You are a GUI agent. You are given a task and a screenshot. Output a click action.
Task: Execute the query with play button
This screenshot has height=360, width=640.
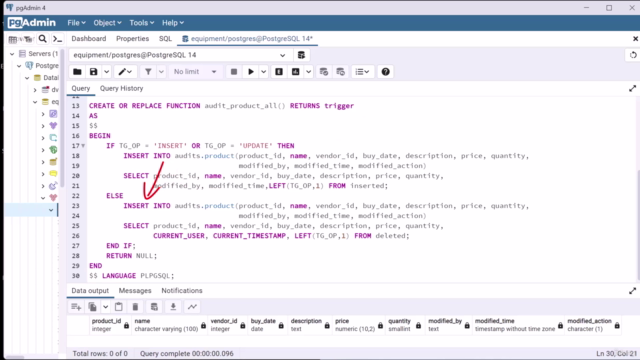pyautogui.click(x=251, y=72)
